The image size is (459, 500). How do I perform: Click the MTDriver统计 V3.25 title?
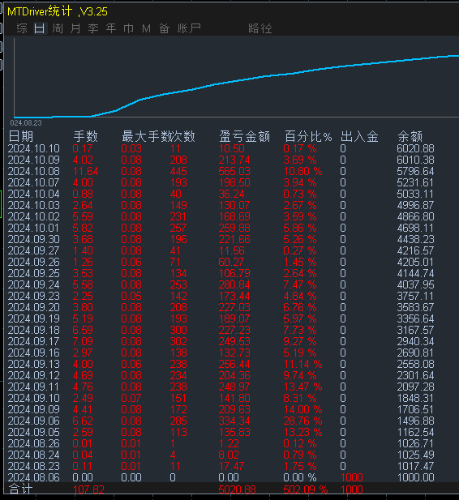pyautogui.click(x=57, y=12)
